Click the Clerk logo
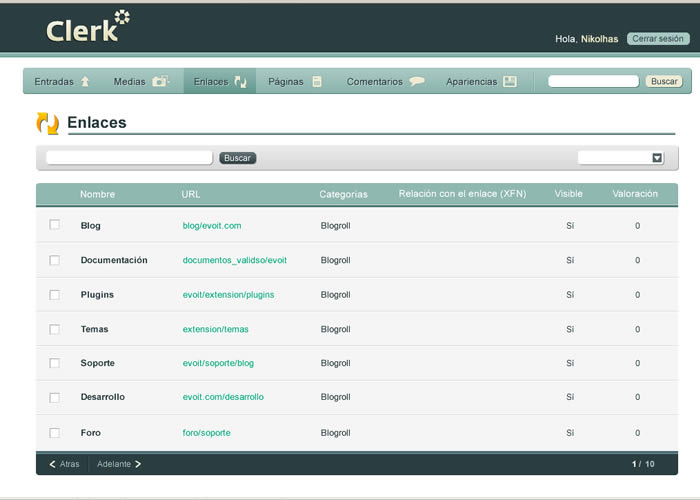700x500 pixels. point(88,27)
